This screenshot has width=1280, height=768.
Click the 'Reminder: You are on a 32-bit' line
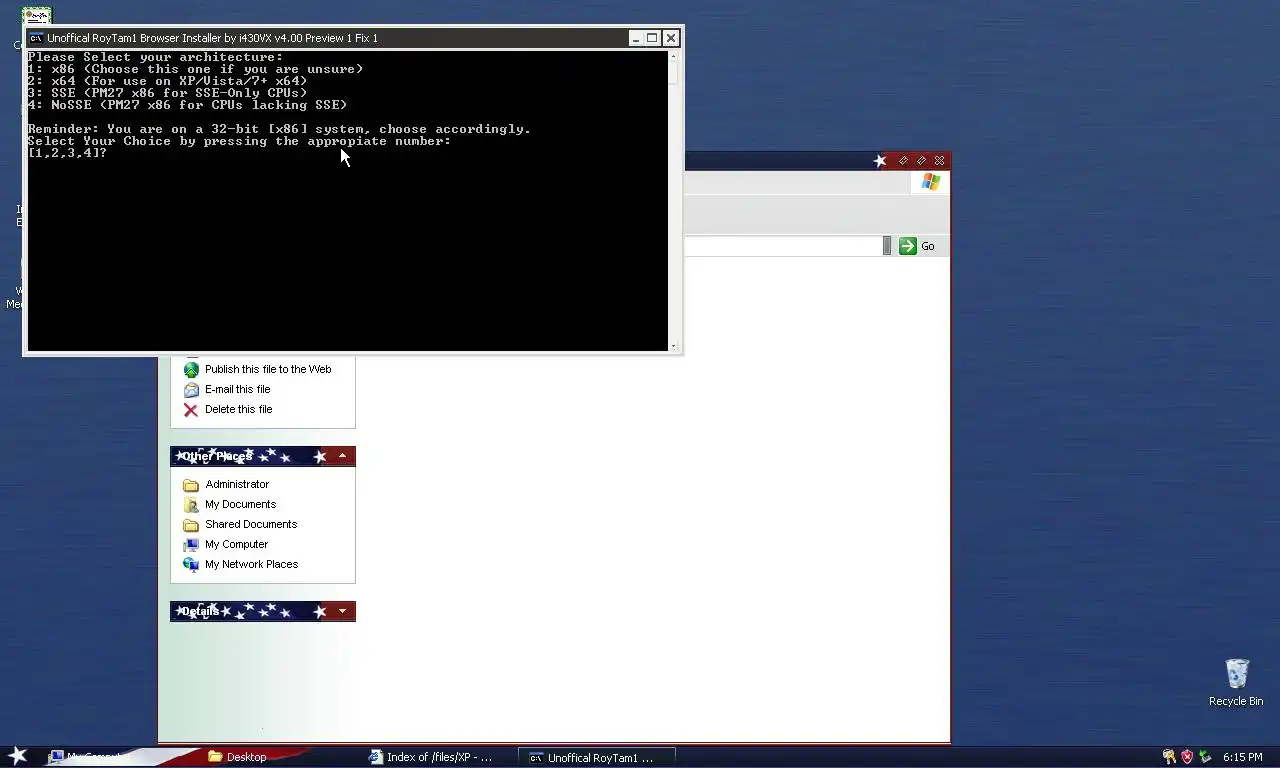coord(279,129)
